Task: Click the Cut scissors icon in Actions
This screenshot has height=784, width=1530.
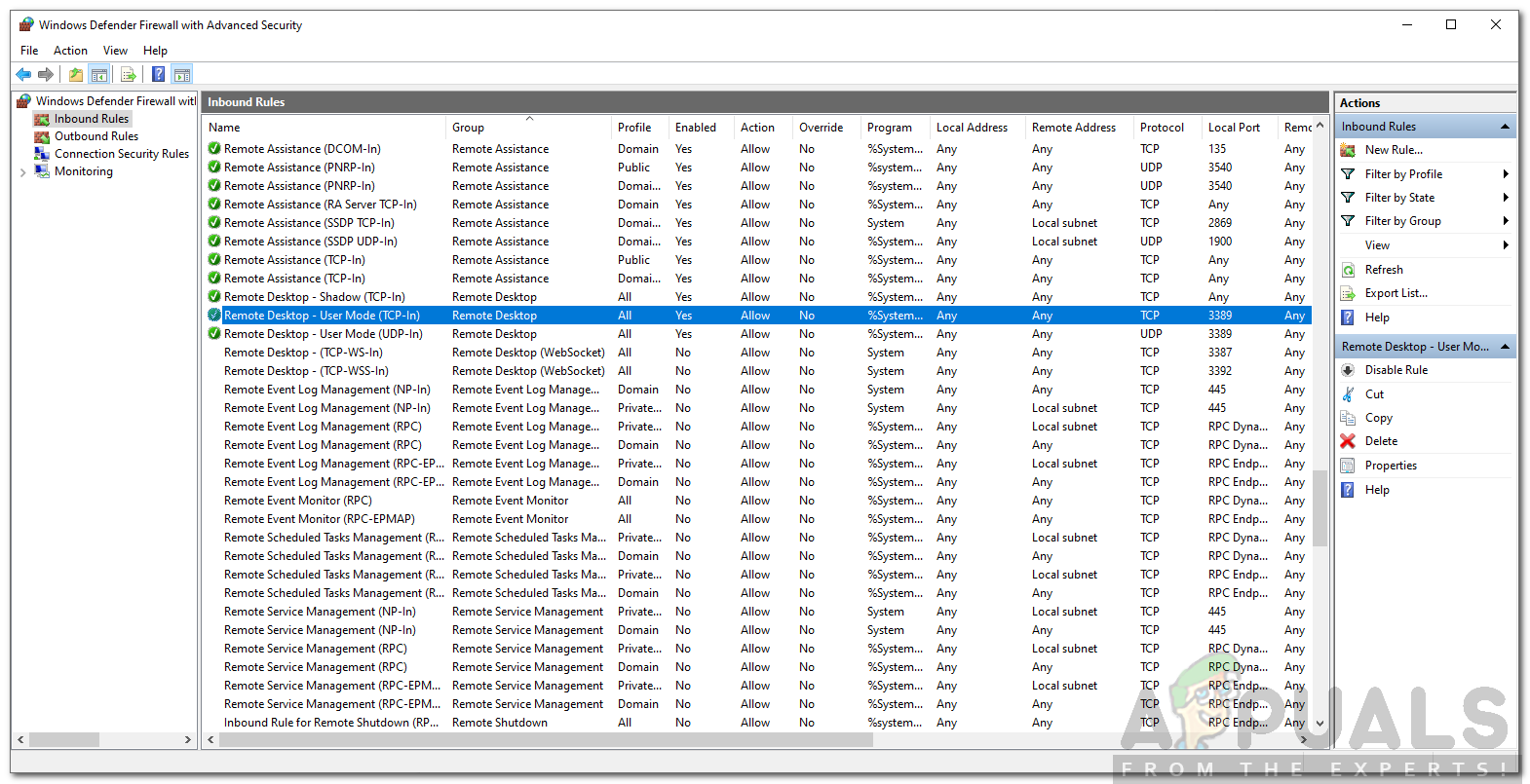Action: tap(1348, 394)
